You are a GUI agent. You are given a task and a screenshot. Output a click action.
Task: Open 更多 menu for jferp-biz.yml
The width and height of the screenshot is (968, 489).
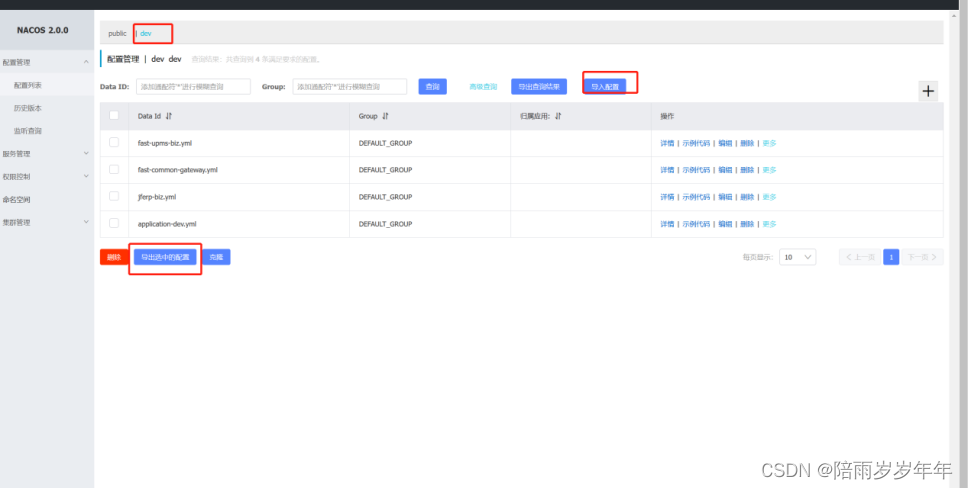[769, 197]
